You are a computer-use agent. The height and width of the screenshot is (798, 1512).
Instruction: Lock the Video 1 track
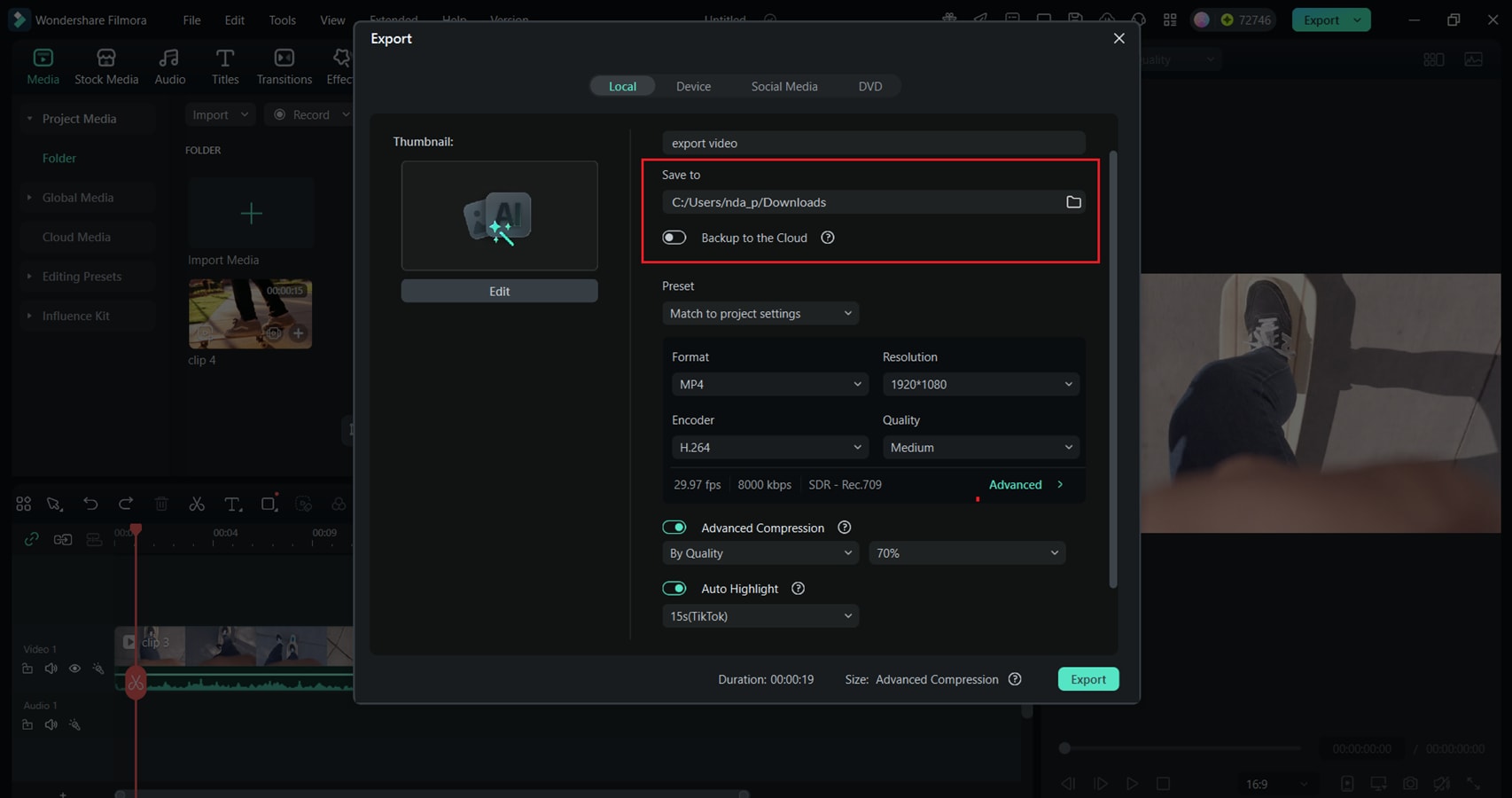pyautogui.click(x=27, y=669)
